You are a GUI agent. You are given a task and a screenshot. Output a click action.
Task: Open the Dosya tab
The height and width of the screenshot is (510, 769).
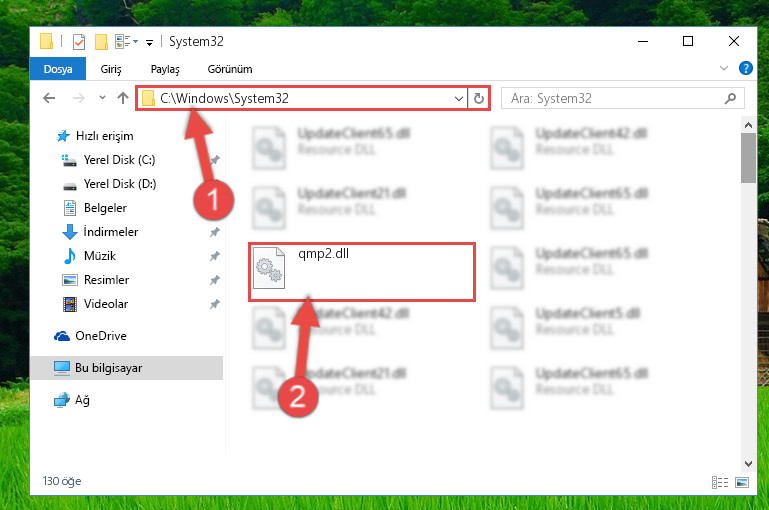click(58, 69)
